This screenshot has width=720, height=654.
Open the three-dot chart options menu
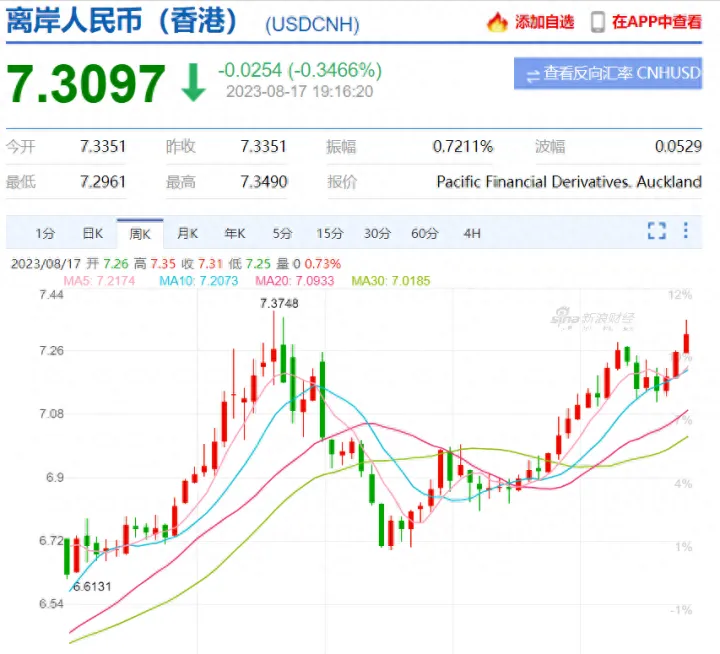[x=686, y=231]
